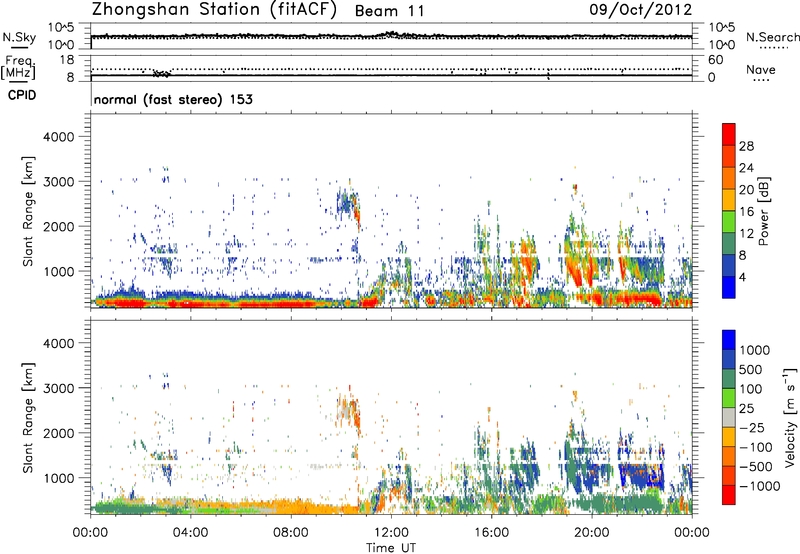The width and height of the screenshot is (800, 554).
Task: Click the red top segment of Power colorbar
Action: point(729,135)
